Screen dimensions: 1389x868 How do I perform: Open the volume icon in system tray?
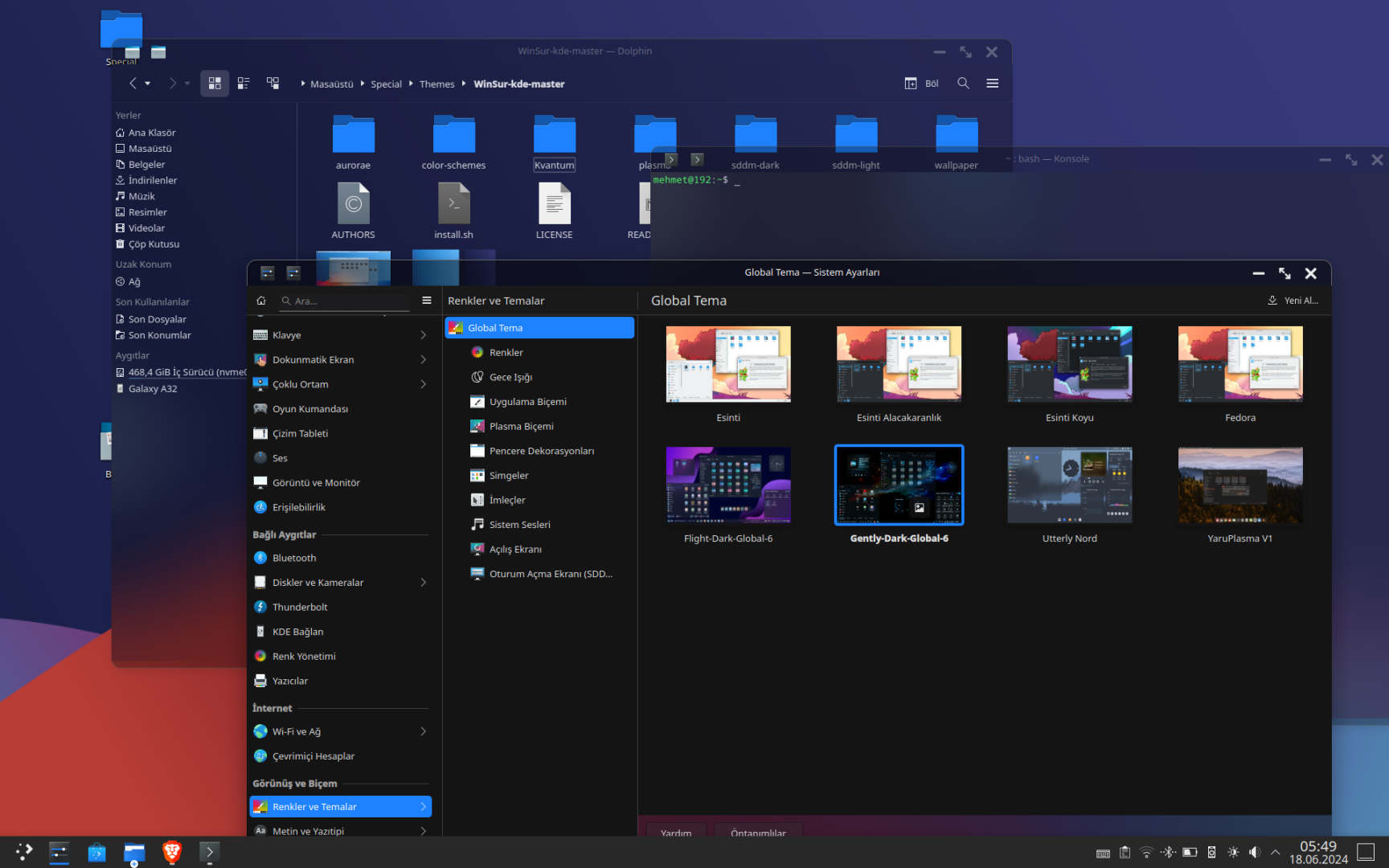[1255, 852]
